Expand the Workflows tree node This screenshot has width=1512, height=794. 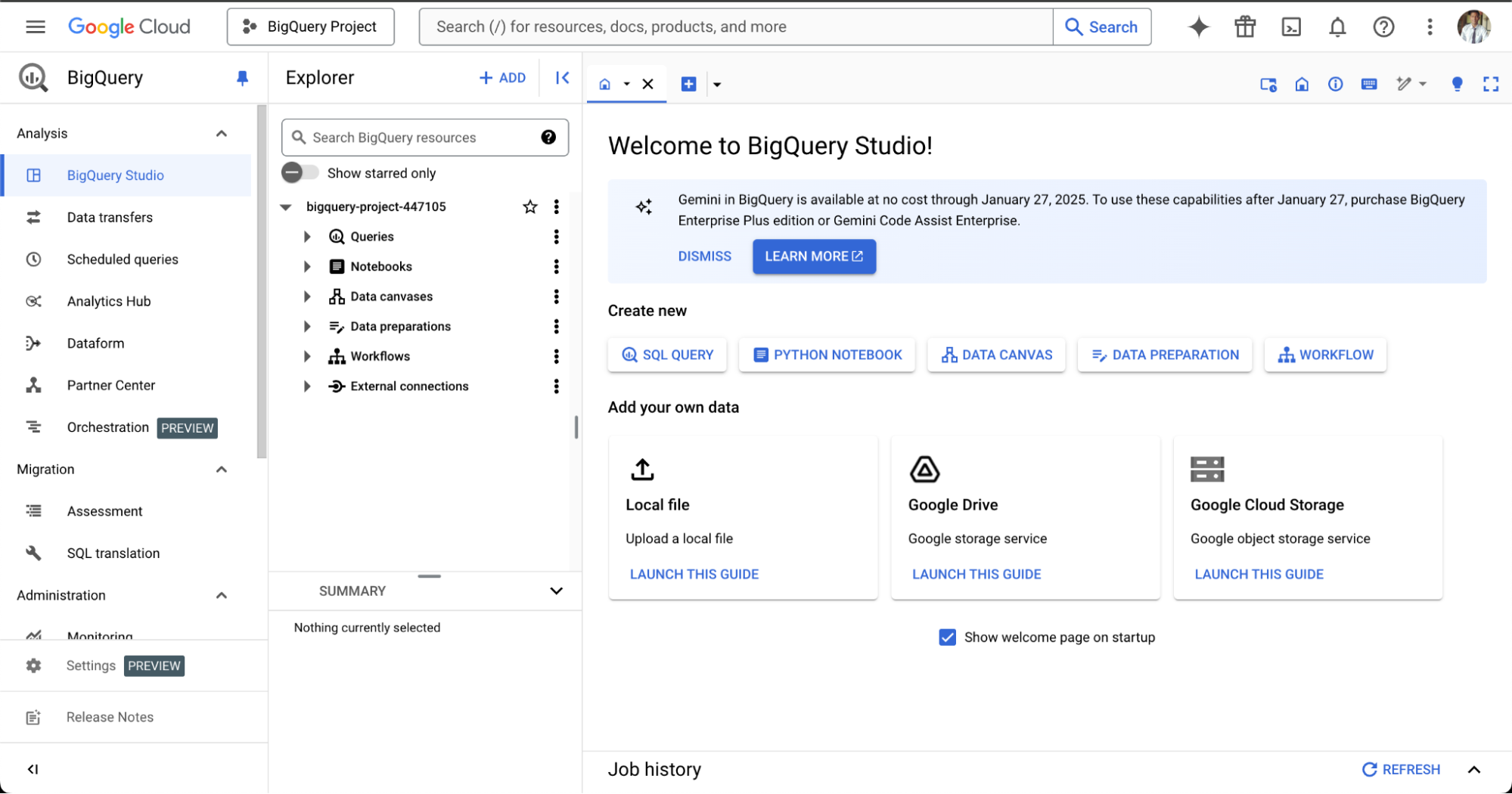[x=307, y=356]
